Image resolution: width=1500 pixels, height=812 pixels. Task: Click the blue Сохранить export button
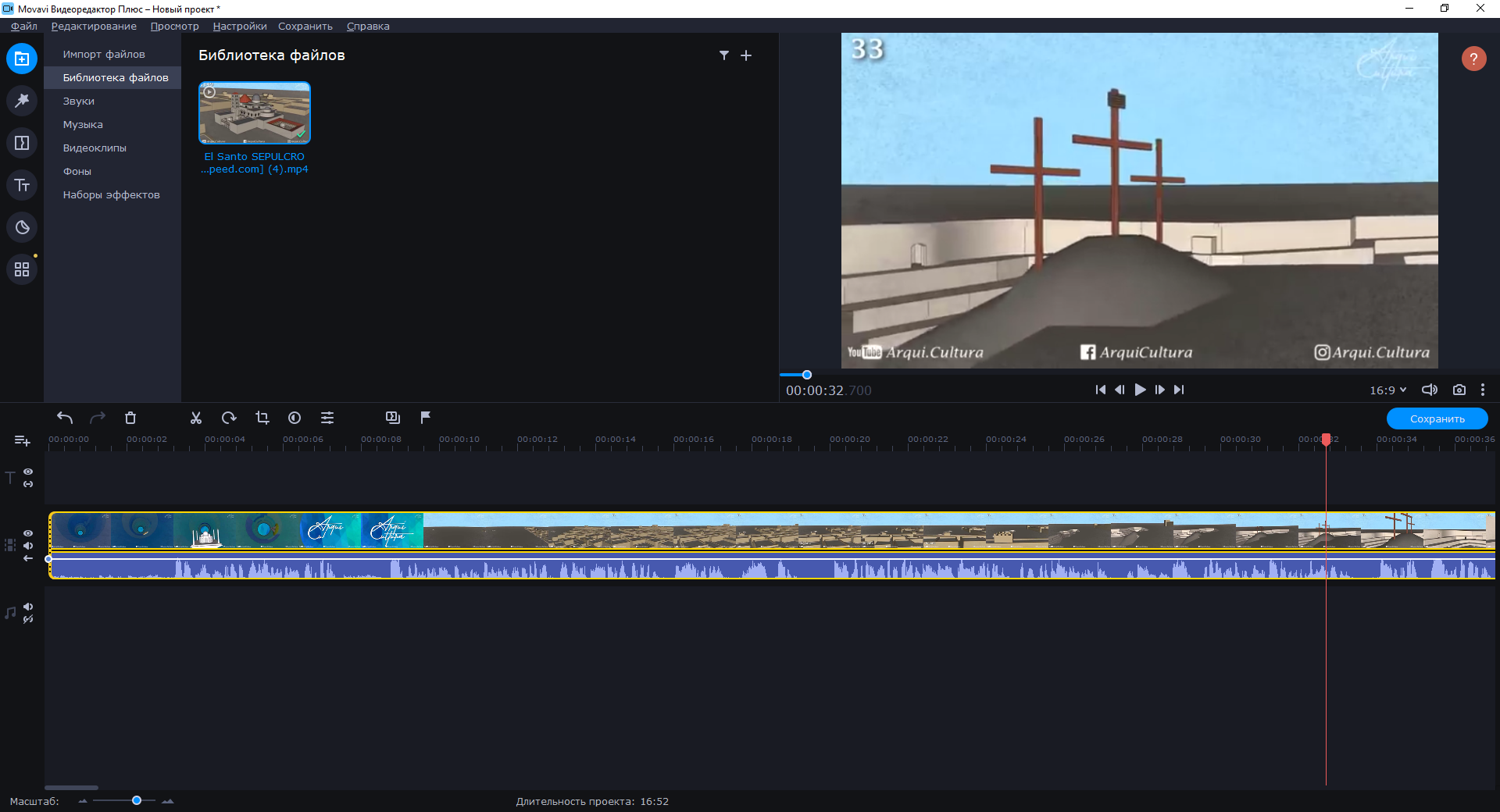click(x=1437, y=418)
